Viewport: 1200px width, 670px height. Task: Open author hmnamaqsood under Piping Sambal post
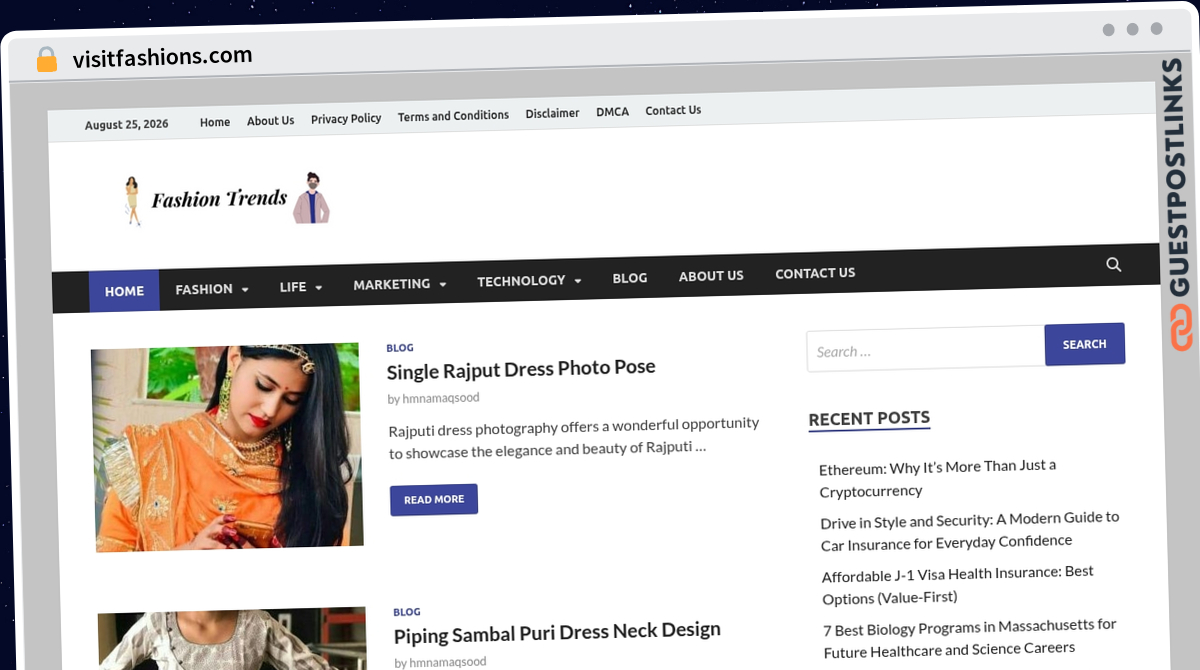click(x=448, y=661)
